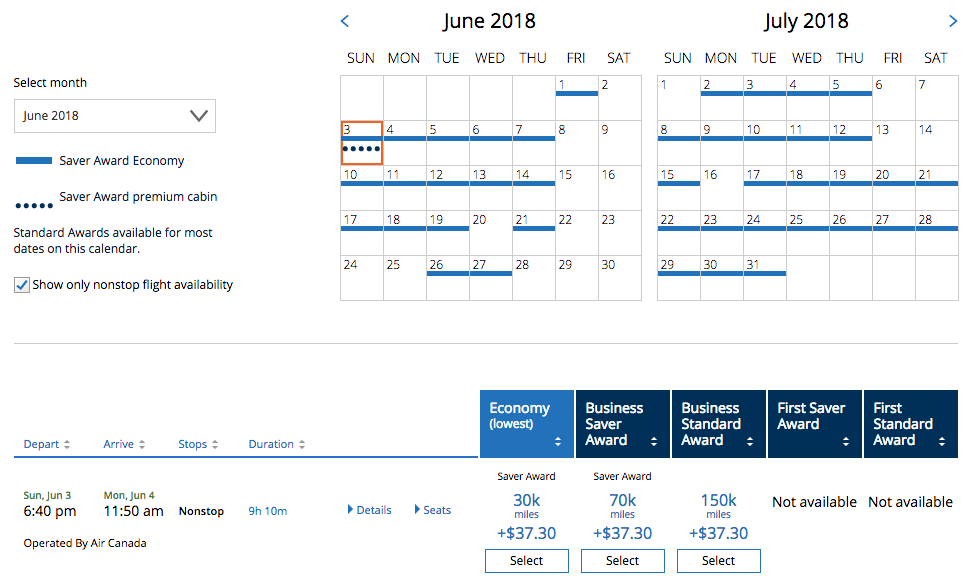The image size is (972, 580).
Task: Open the Seats view for flight
Action: point(432,510)
